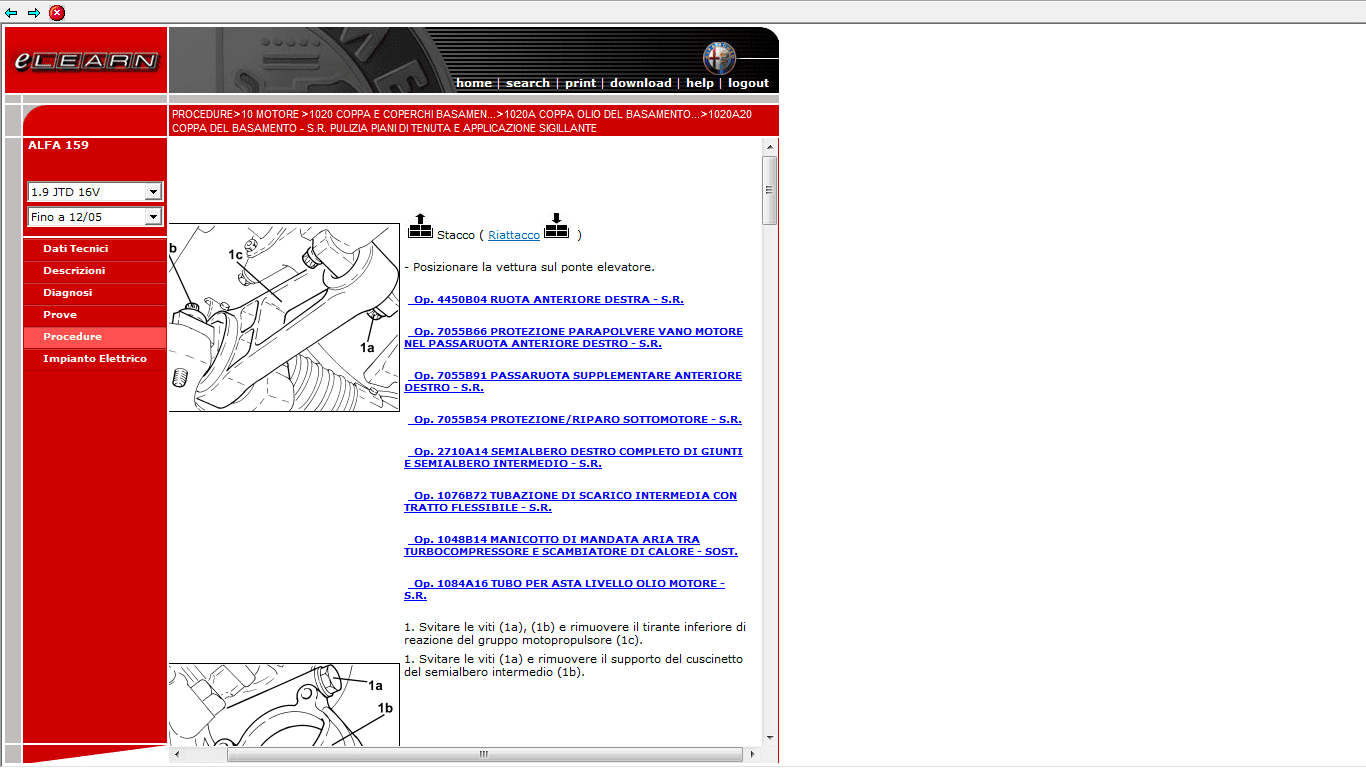Click the forward arrow navigation icon
The width and height of the screenshot is (1366, 768).
[34, 13]
